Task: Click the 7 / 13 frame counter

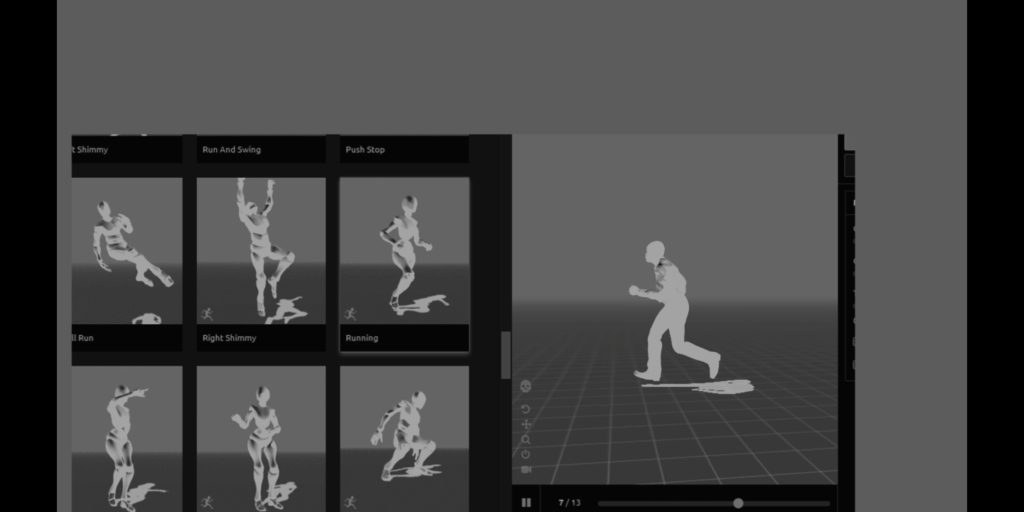Action: (x=569, y=502)
